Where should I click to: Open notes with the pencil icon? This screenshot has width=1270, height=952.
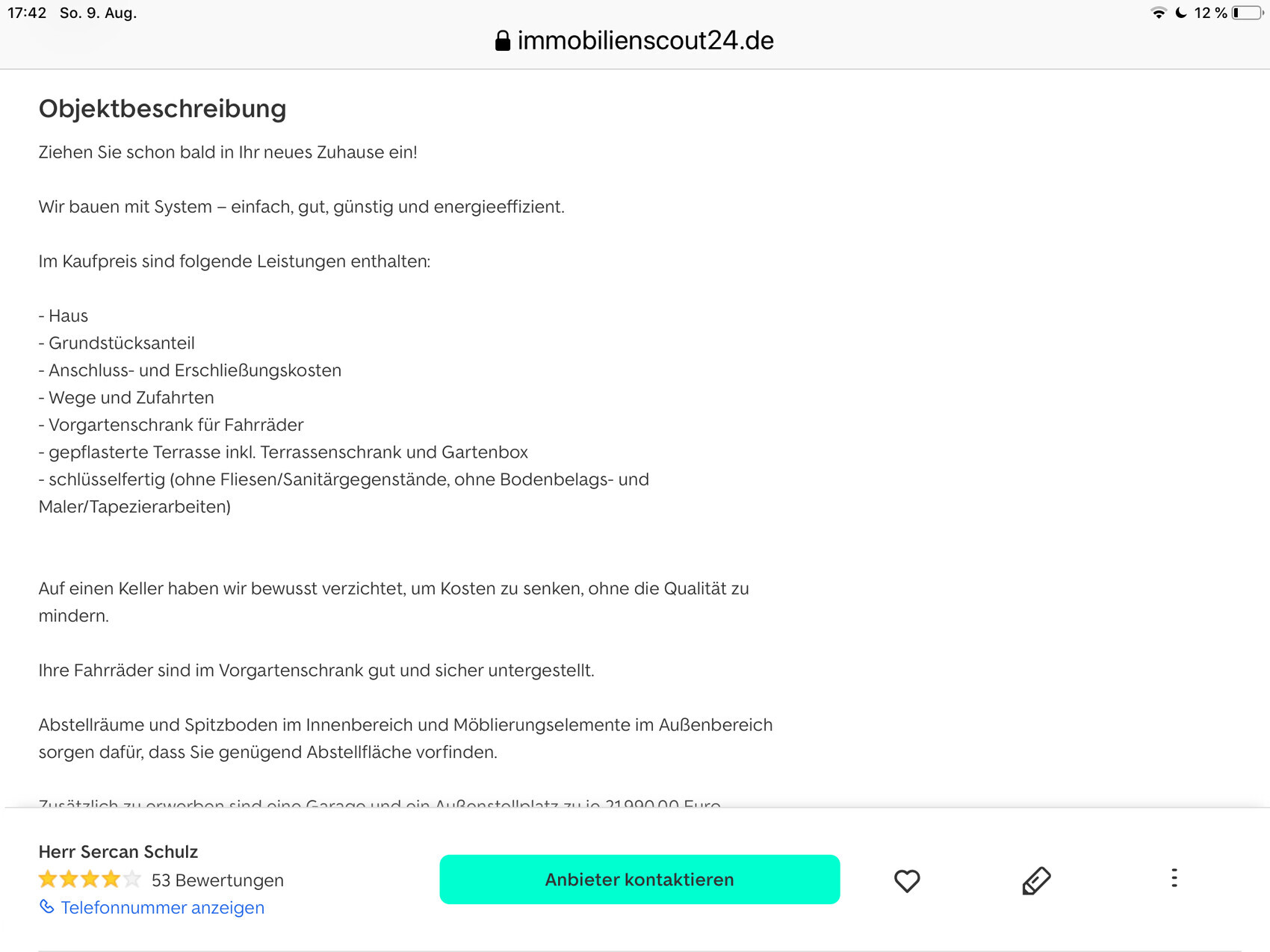click(x=1036, y=881)
